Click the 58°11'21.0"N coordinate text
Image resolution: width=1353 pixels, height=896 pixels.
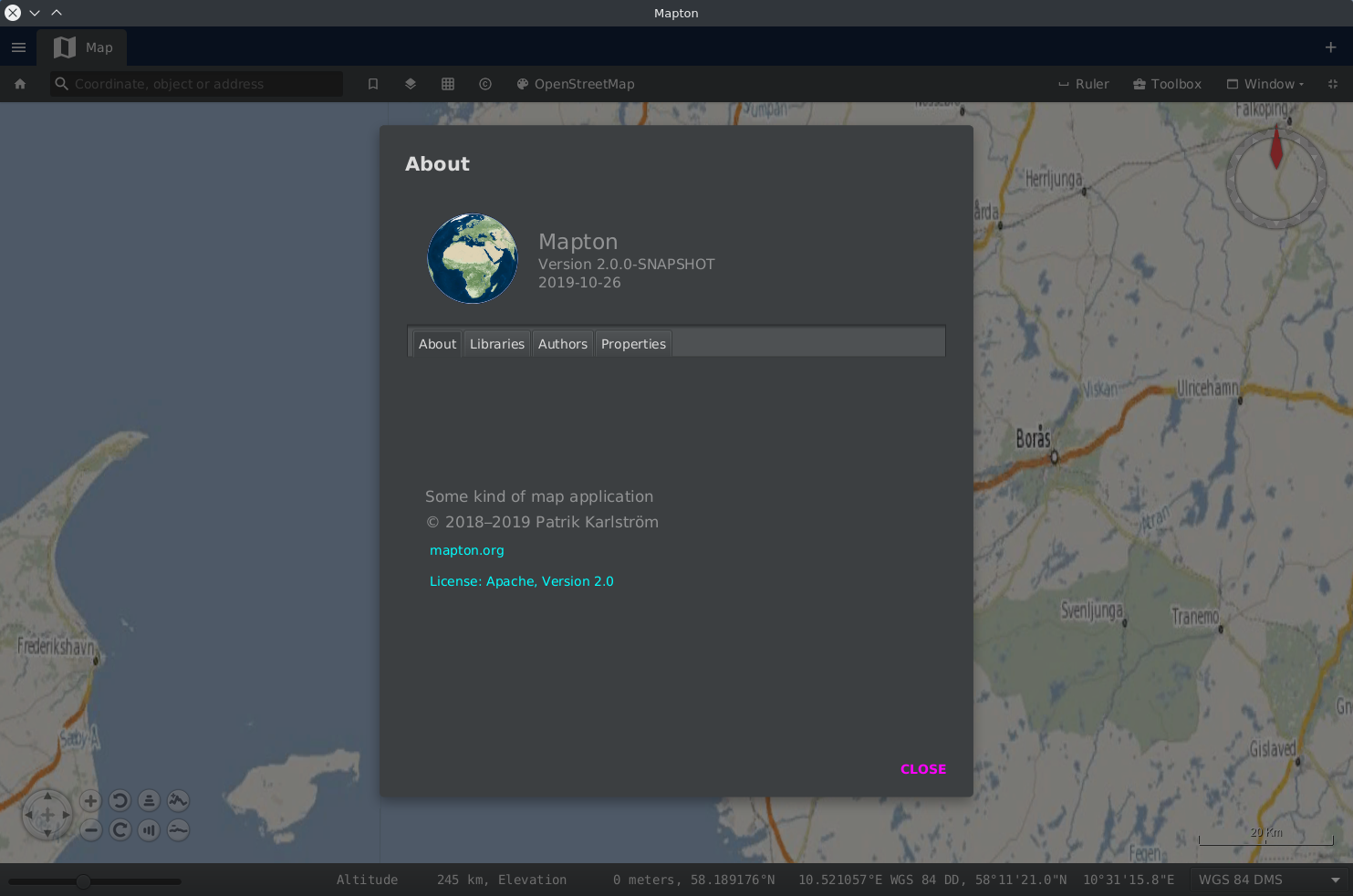[1021, 880]
